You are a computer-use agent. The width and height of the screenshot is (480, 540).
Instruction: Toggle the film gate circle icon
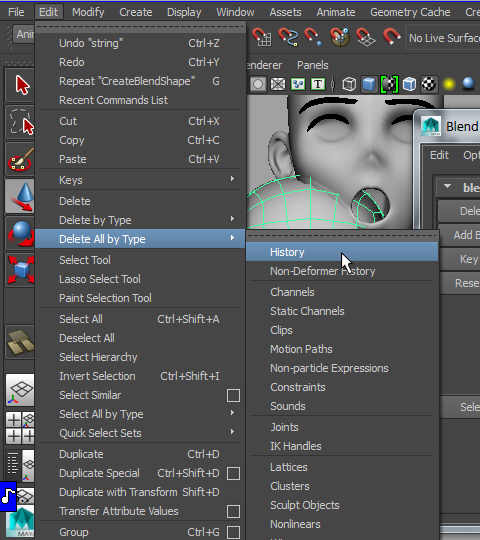point(258,84)
